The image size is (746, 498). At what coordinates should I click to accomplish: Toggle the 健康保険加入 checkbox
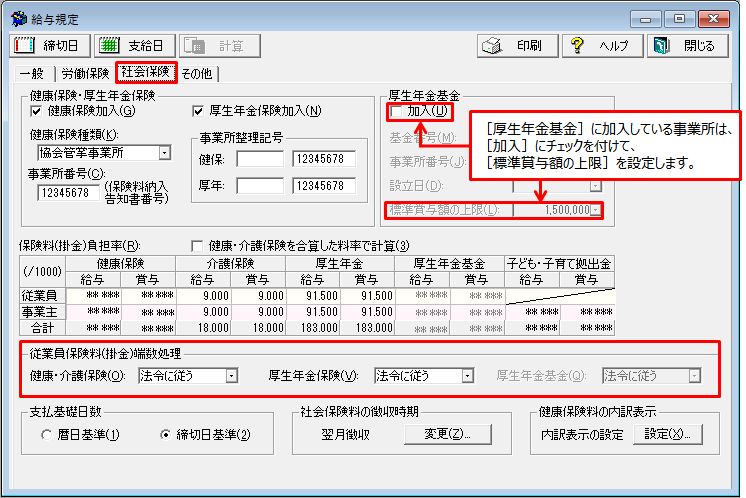click(x=37, y=111)
